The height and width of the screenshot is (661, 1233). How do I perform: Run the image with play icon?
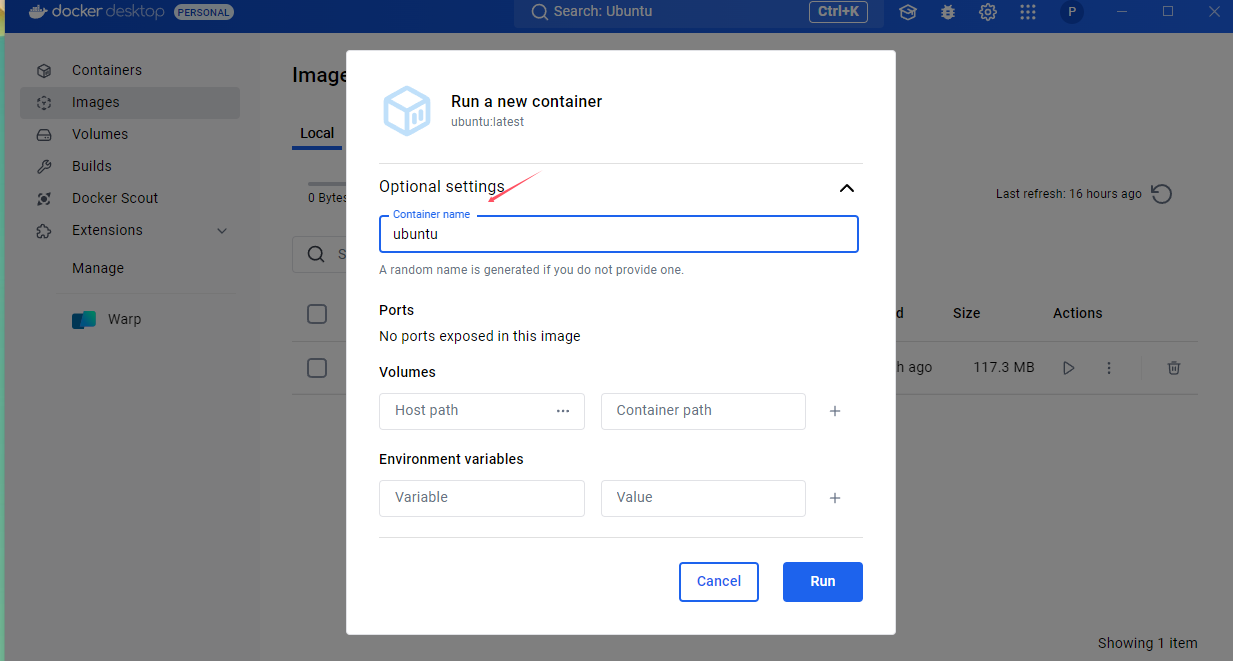tap(1069, 368)
